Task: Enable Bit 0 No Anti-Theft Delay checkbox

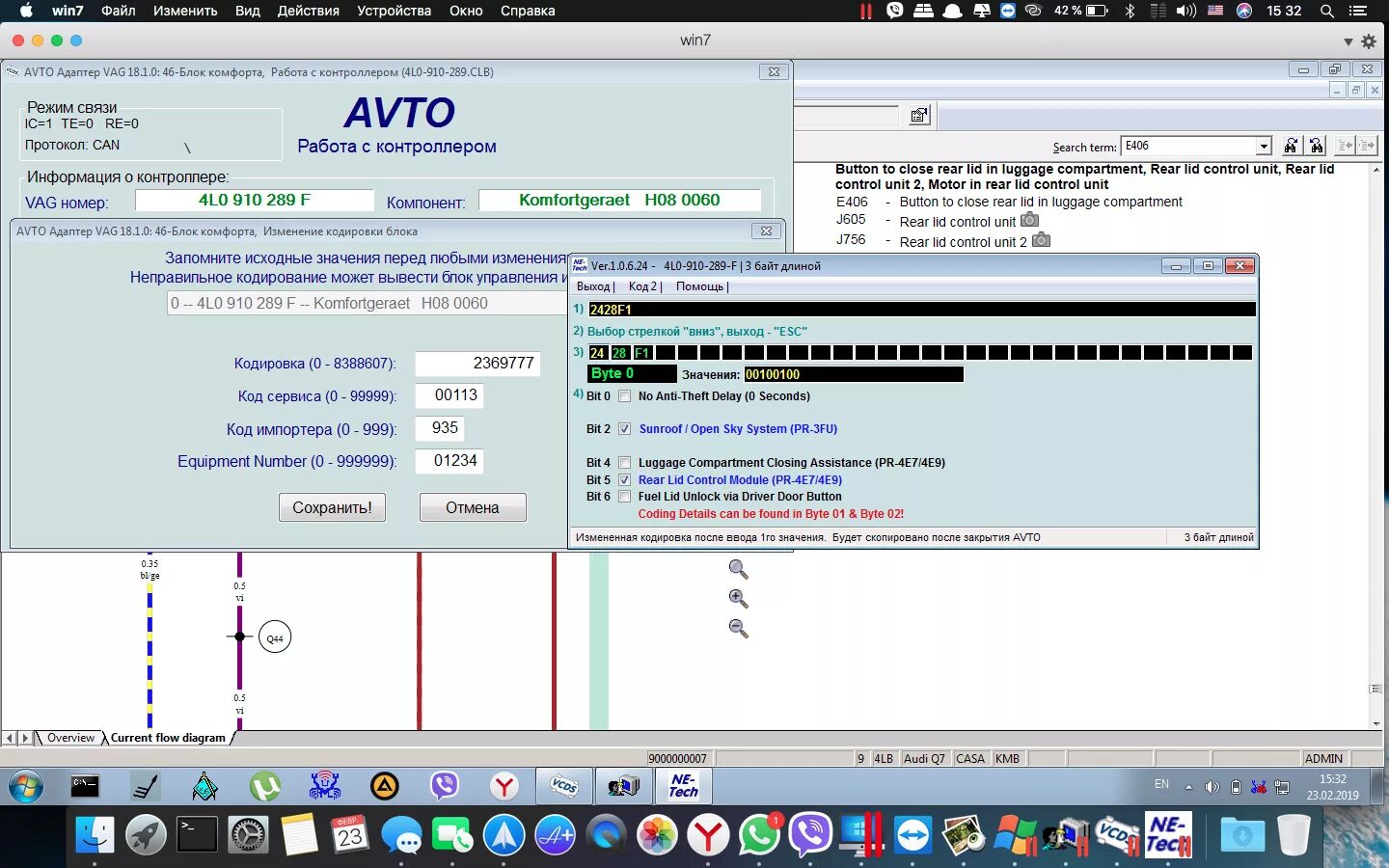Action: (625, 396)
